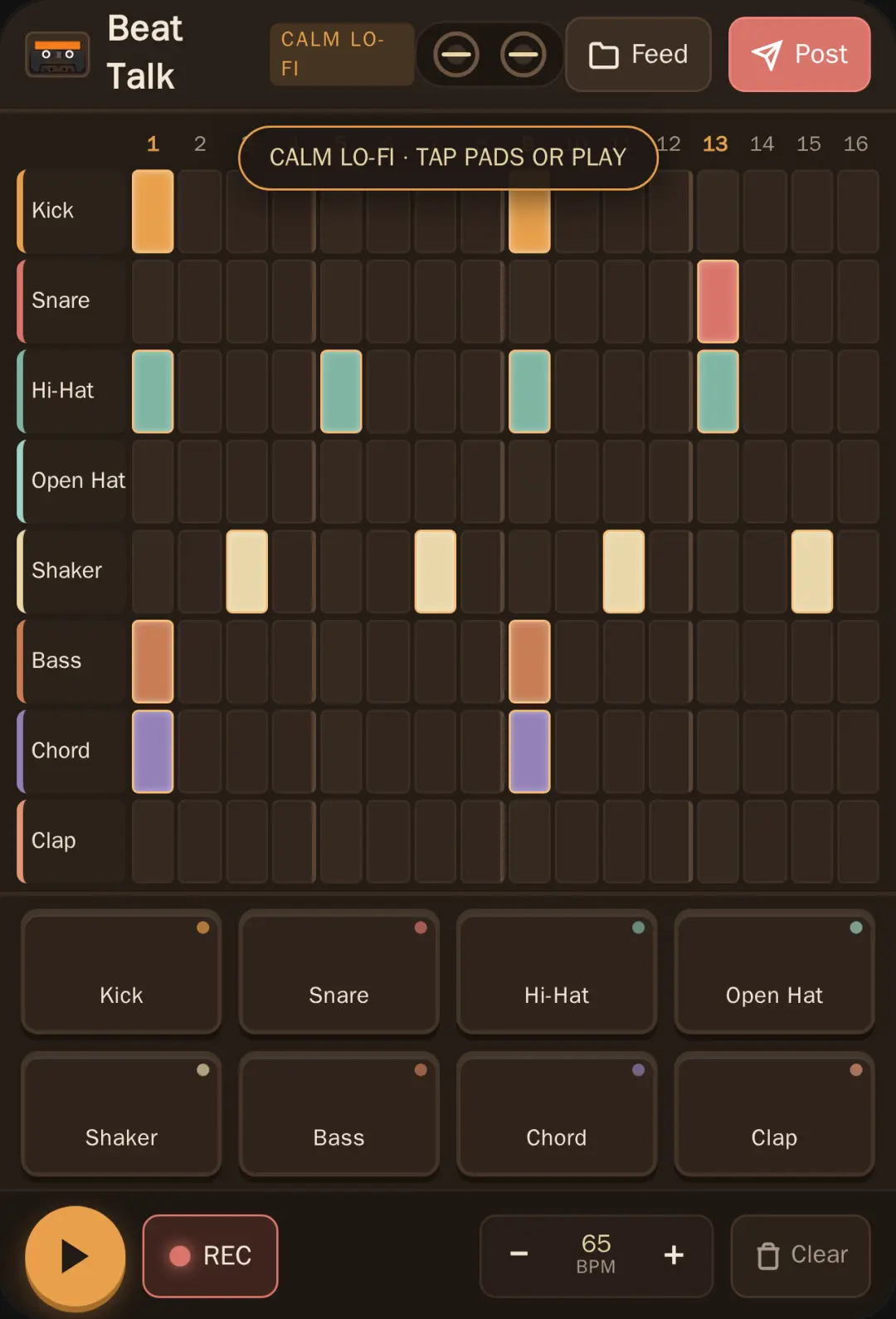Viewport: 896px width, 1319px height.
Task: Tap the Chord pad
Action: (557, 1114)
